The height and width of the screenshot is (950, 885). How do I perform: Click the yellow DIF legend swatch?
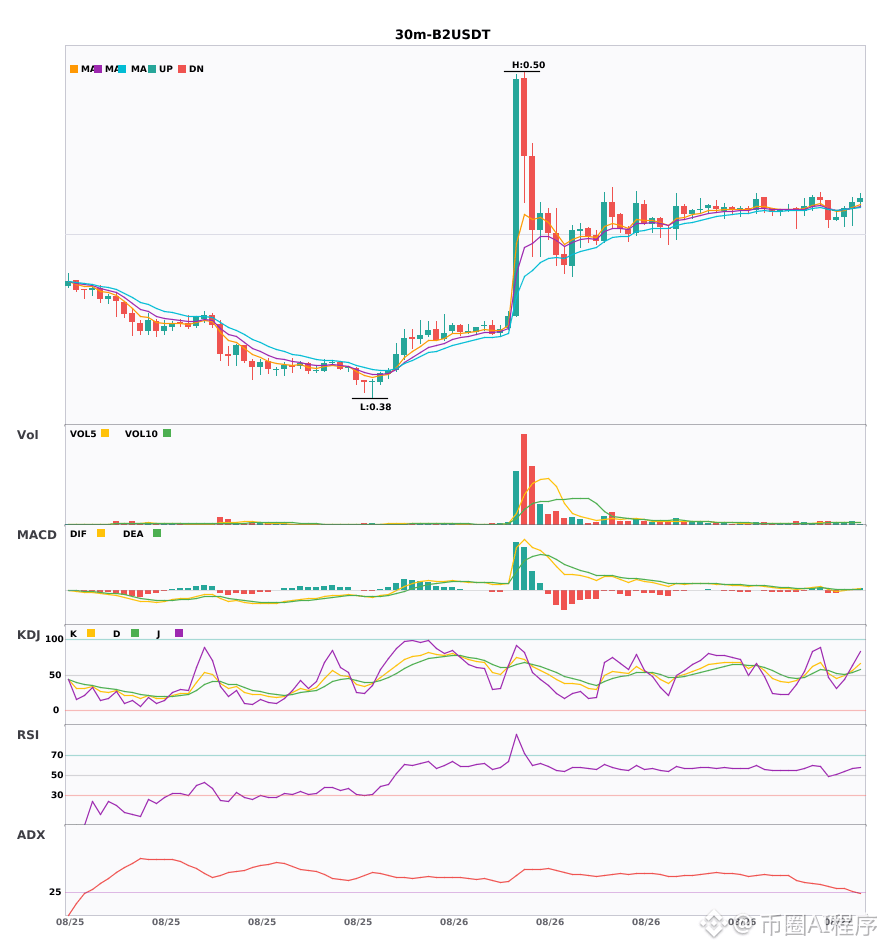pyautogui.click(x=101, y=533)
